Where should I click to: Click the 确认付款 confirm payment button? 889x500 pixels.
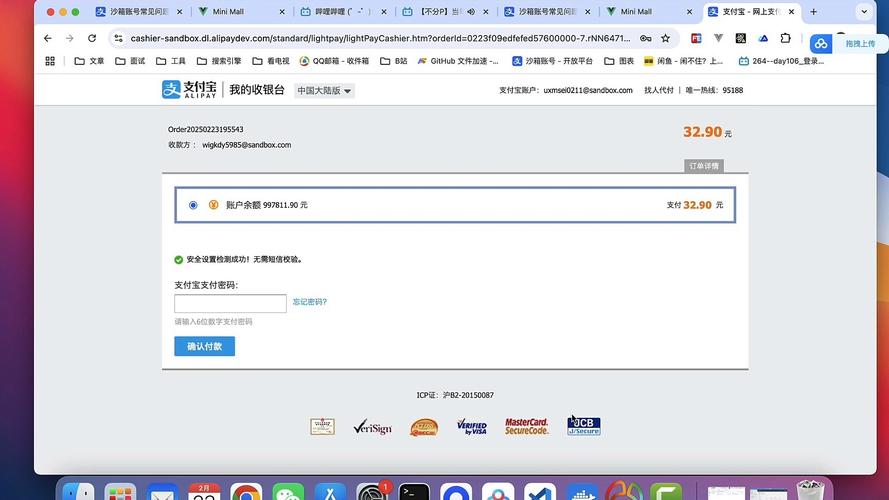[204, 346]
